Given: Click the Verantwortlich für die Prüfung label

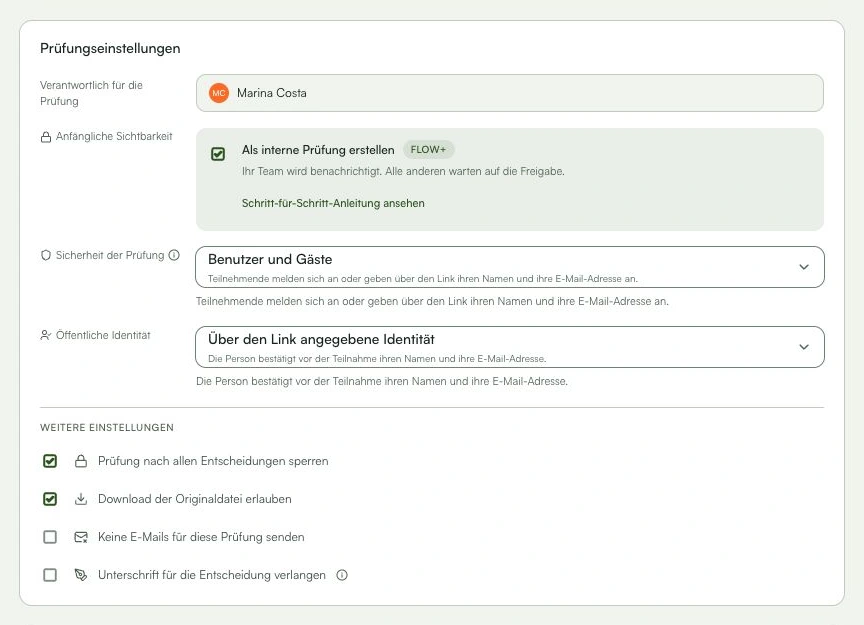Looking at the screenshot, I should pyautogui.click(x=91, y=93).
